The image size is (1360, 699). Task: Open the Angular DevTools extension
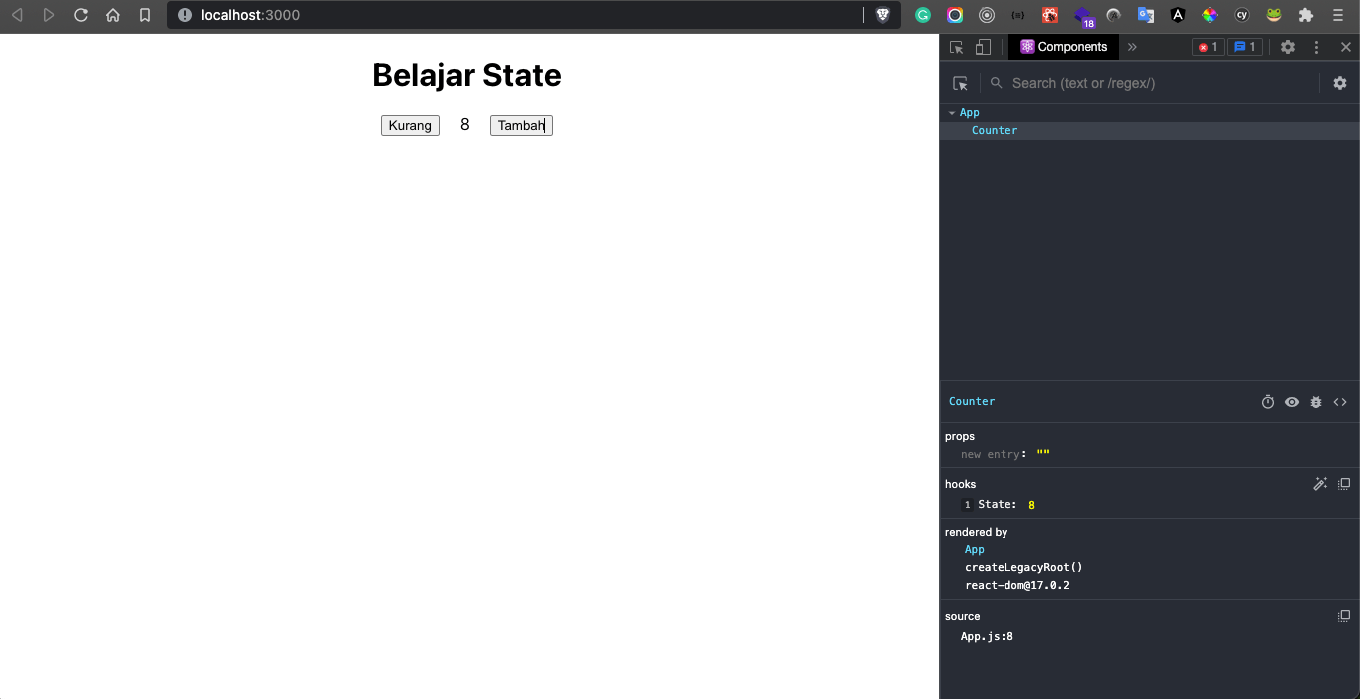[1178, 15]
